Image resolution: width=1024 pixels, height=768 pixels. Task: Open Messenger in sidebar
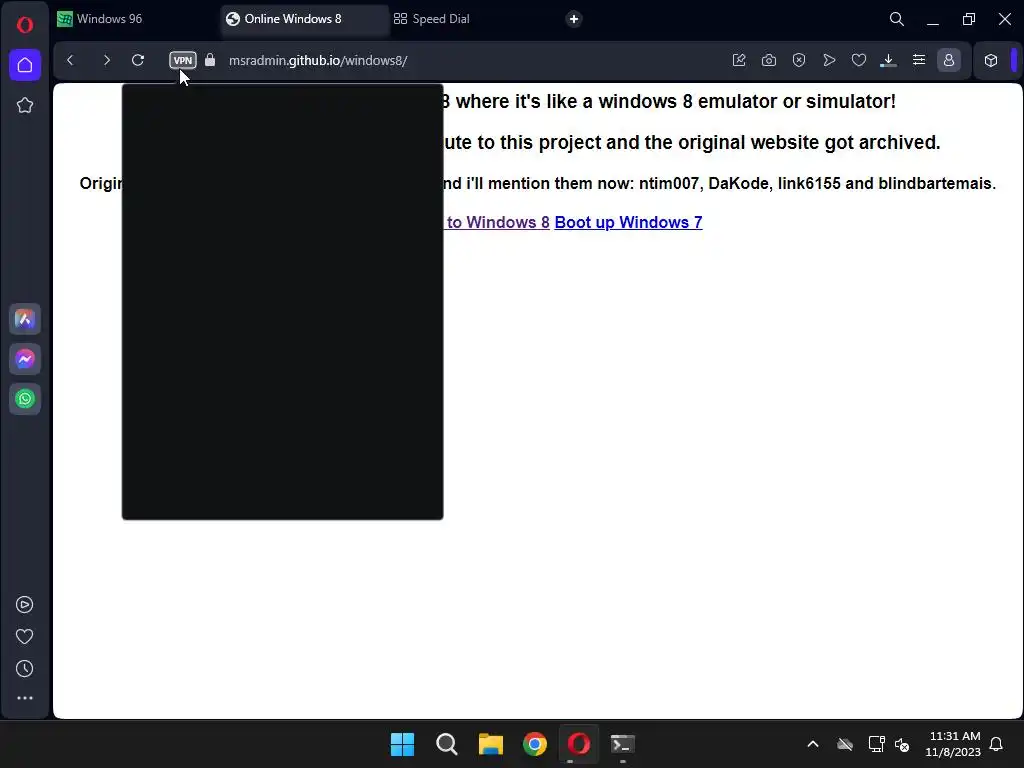pyautogui.click(x=25, y=359)
